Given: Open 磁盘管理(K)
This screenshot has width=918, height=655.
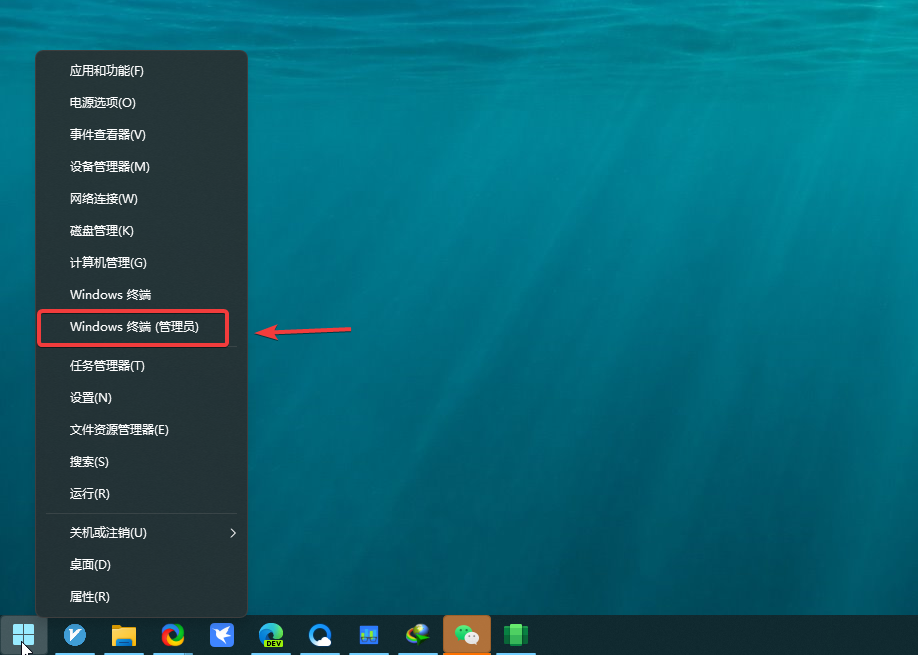Looking at the screenshot, I should coord(142,231).
